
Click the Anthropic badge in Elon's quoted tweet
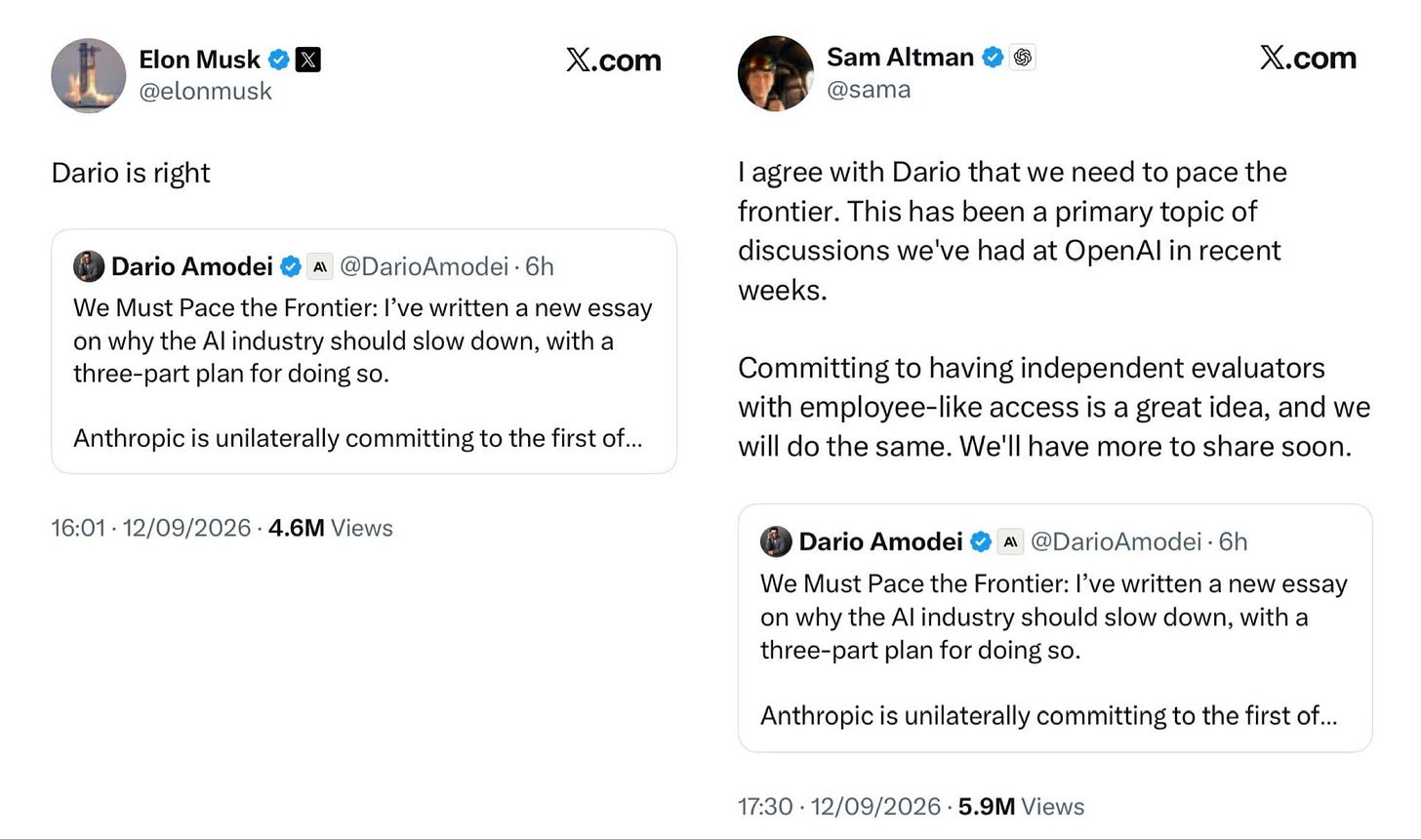pos(320,266)
